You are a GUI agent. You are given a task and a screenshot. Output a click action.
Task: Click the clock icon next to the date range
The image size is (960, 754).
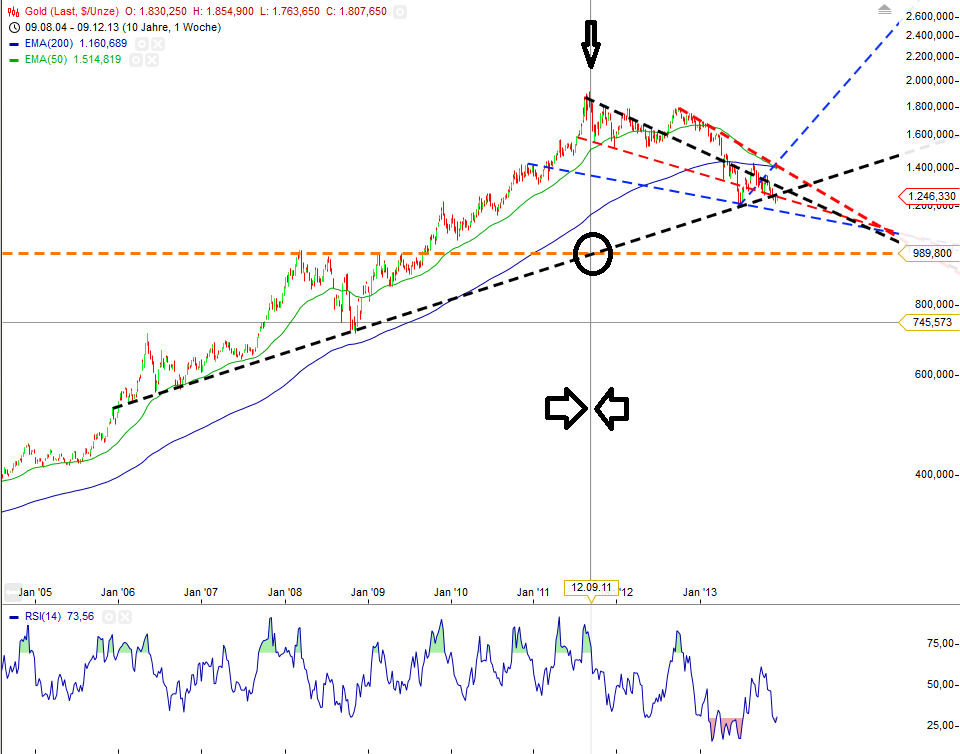pos(13,27)
